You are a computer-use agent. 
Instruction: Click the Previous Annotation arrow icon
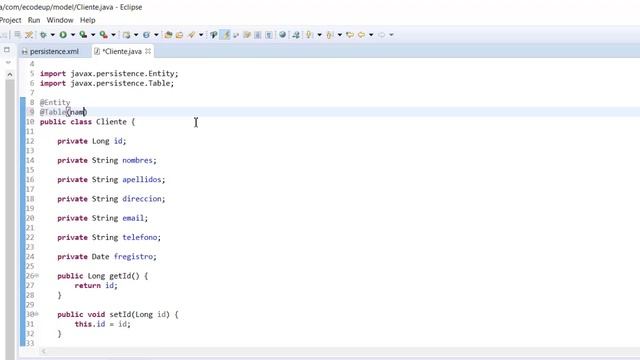click(330, 35)
